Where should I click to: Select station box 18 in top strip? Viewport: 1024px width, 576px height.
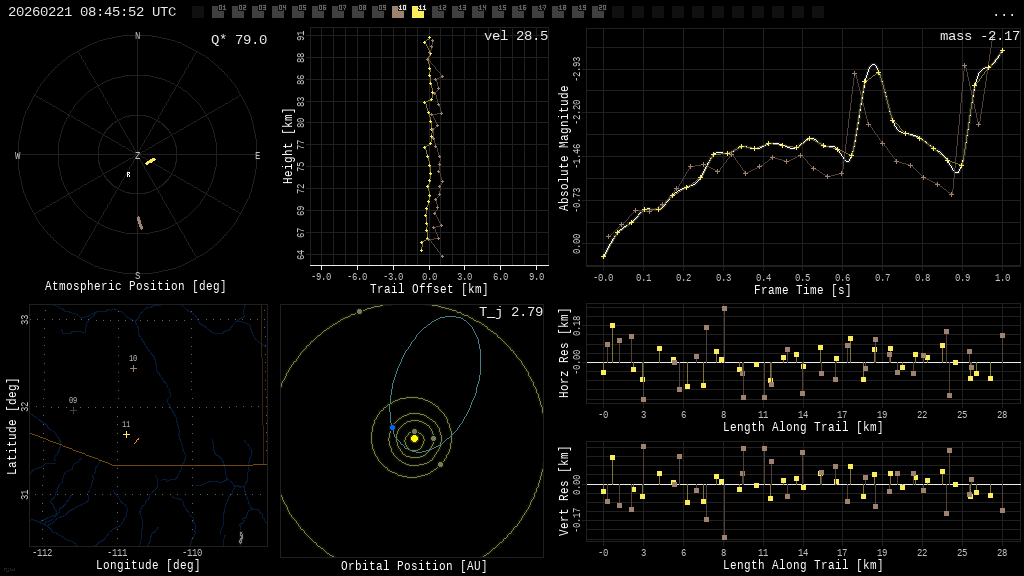[558, 12]
